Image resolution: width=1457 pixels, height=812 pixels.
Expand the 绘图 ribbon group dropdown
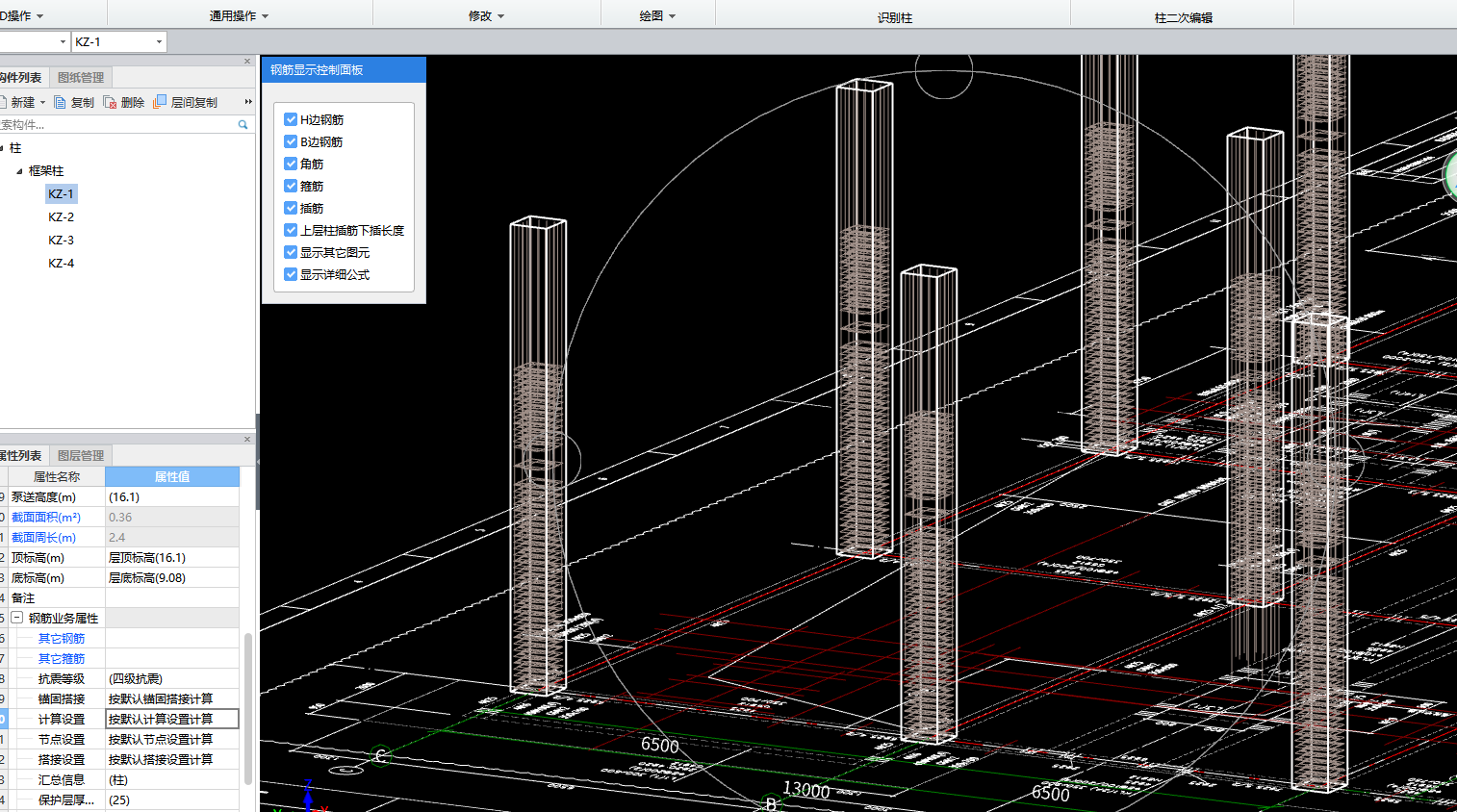pos(672,16)
